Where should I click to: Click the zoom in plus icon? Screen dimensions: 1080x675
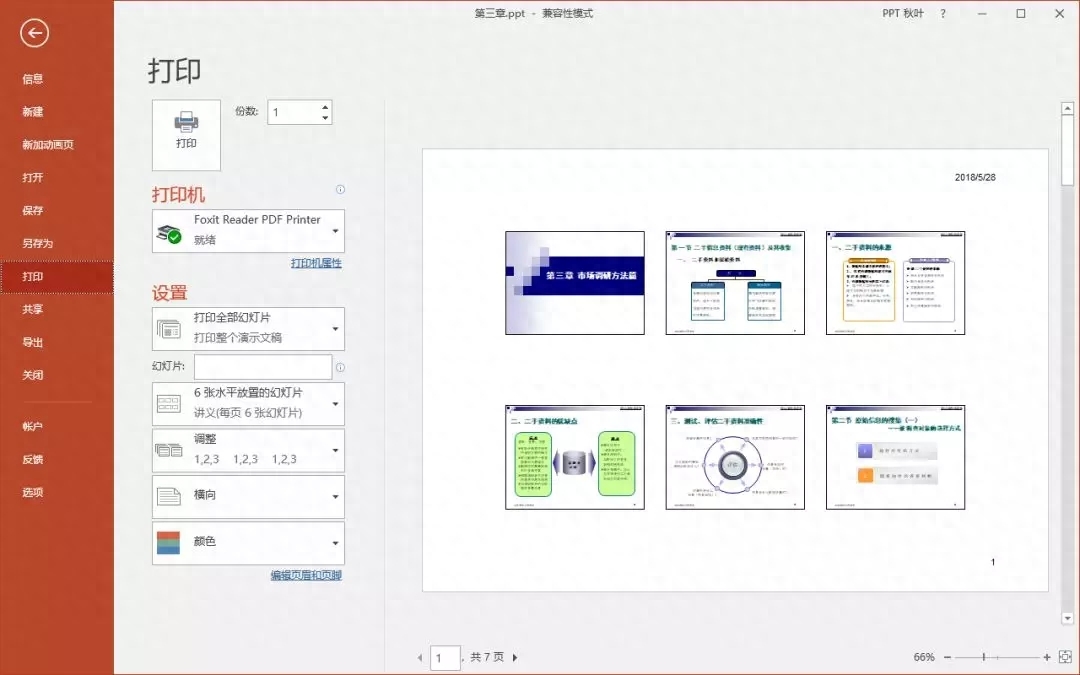pyautogui.click(x=1047, y=657)
